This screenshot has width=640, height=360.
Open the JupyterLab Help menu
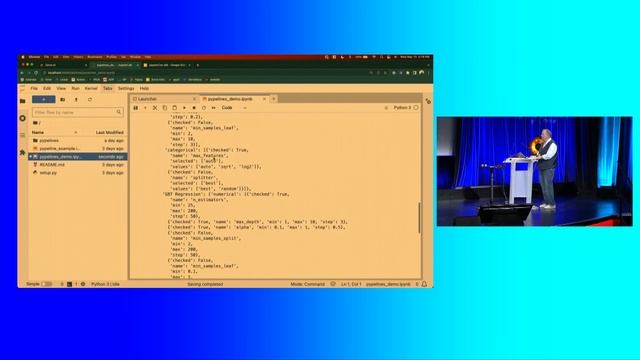(x=144, y=88)
